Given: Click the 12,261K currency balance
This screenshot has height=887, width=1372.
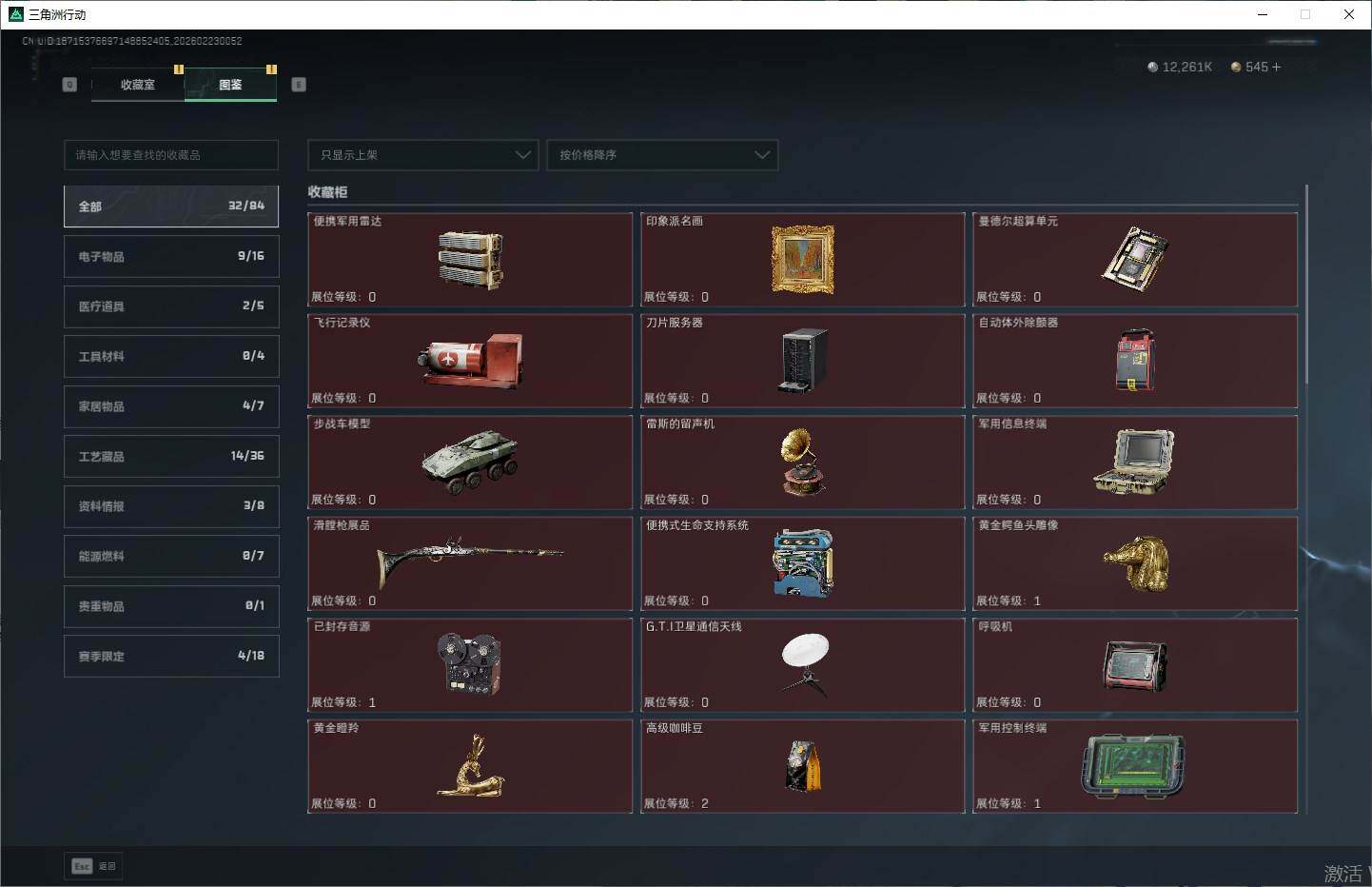Looking at the screenshot, I should pos(1180,68).
